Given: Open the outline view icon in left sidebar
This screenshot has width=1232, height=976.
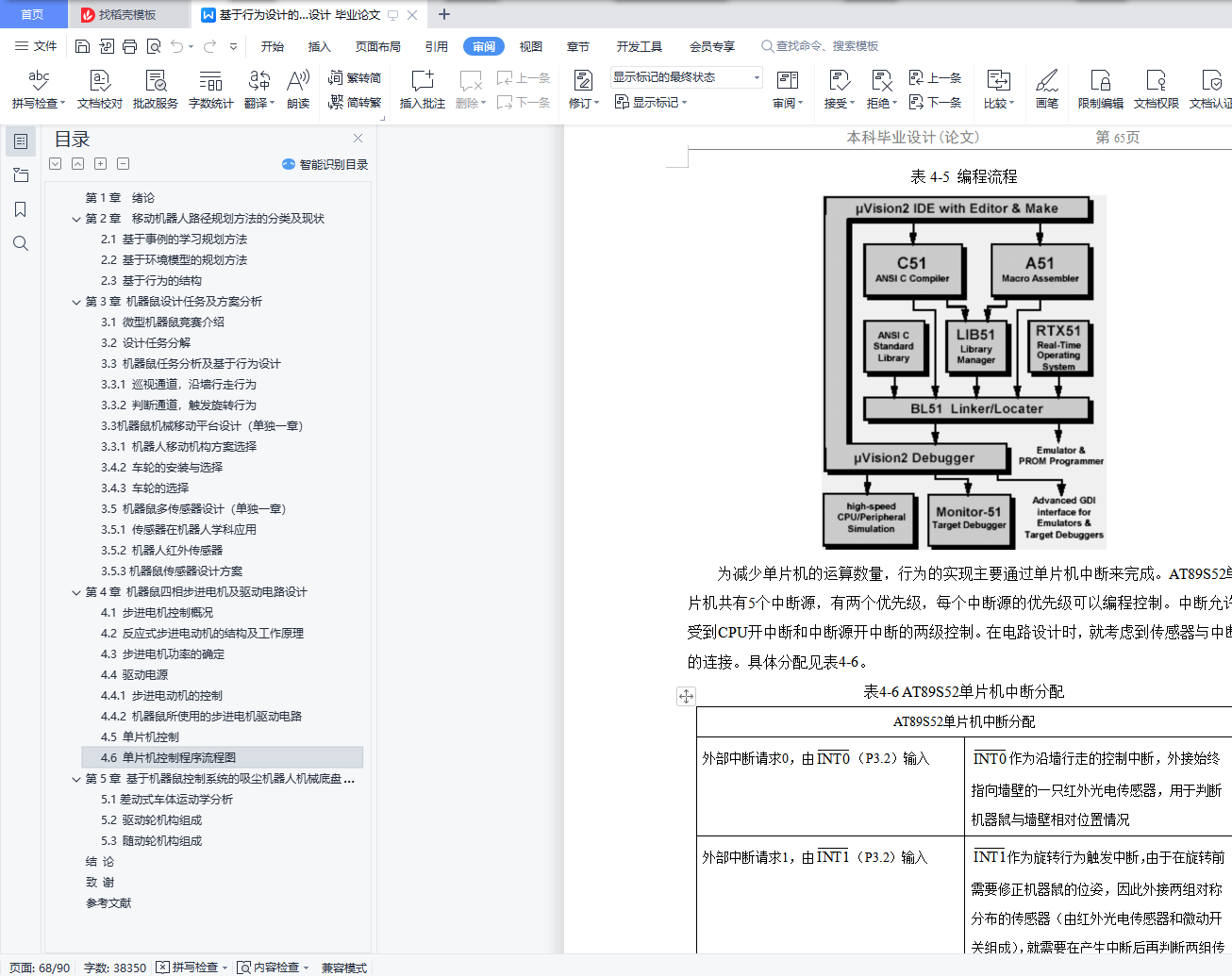Looking at the screenshot, I should [x=21, y=141].
